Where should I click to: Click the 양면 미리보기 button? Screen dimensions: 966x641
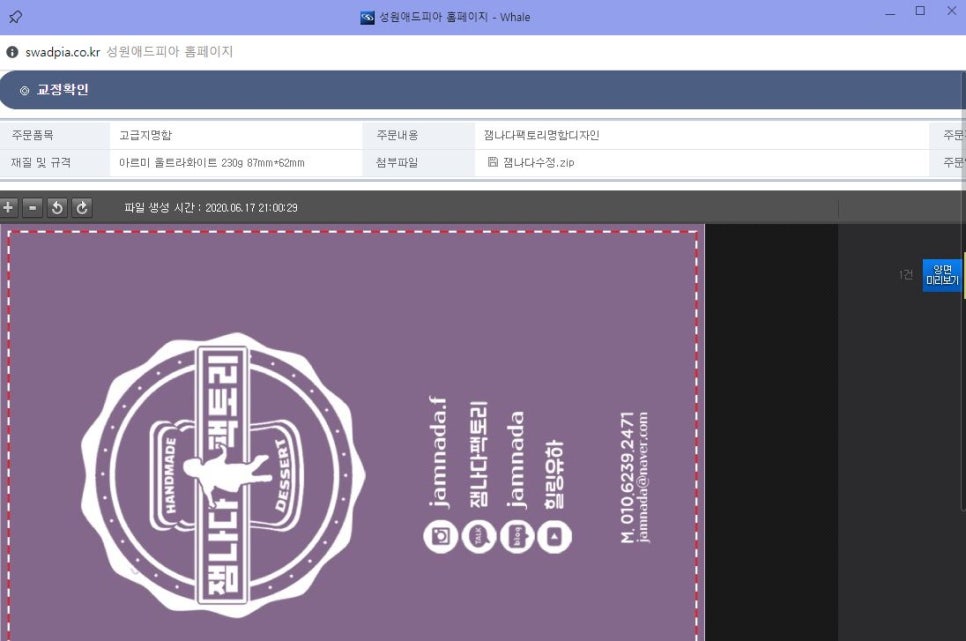click(x=942, y=275)
